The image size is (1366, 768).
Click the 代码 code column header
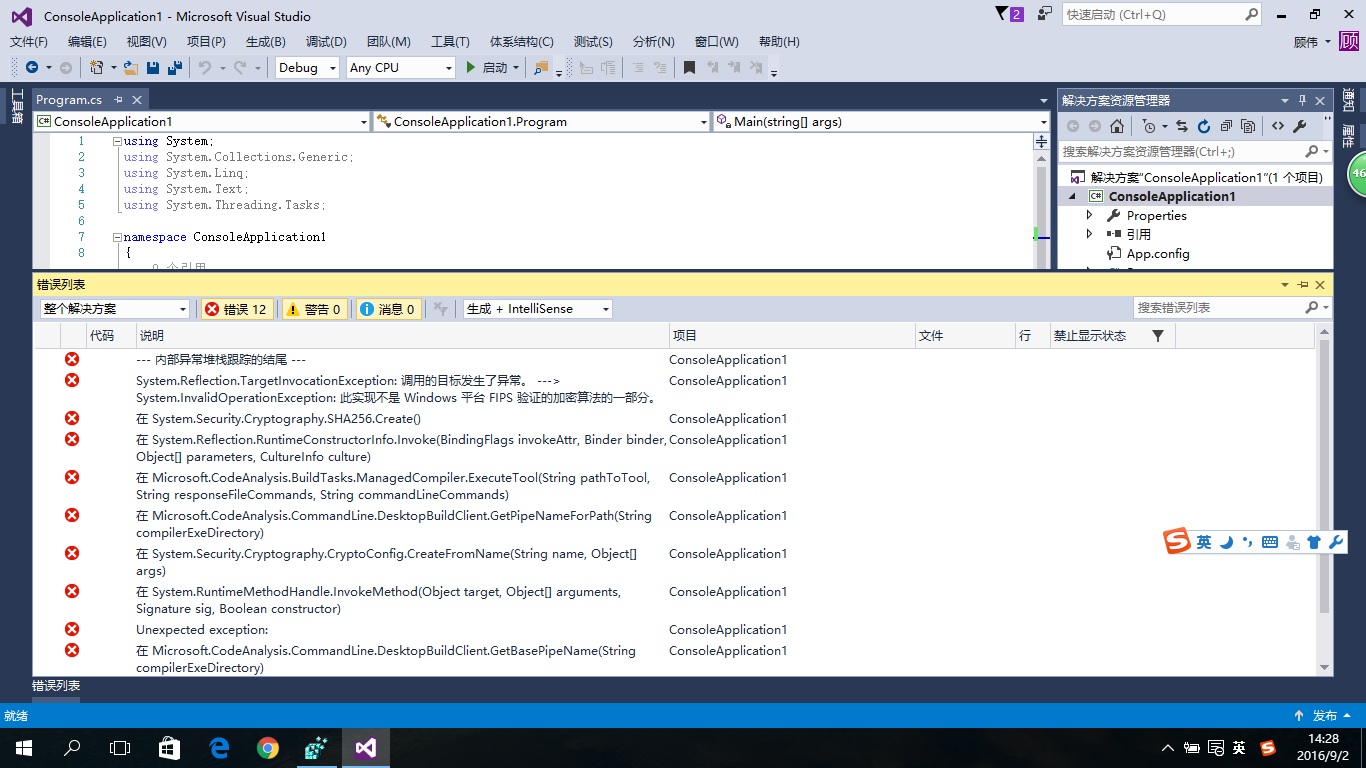tap(110, 336)
